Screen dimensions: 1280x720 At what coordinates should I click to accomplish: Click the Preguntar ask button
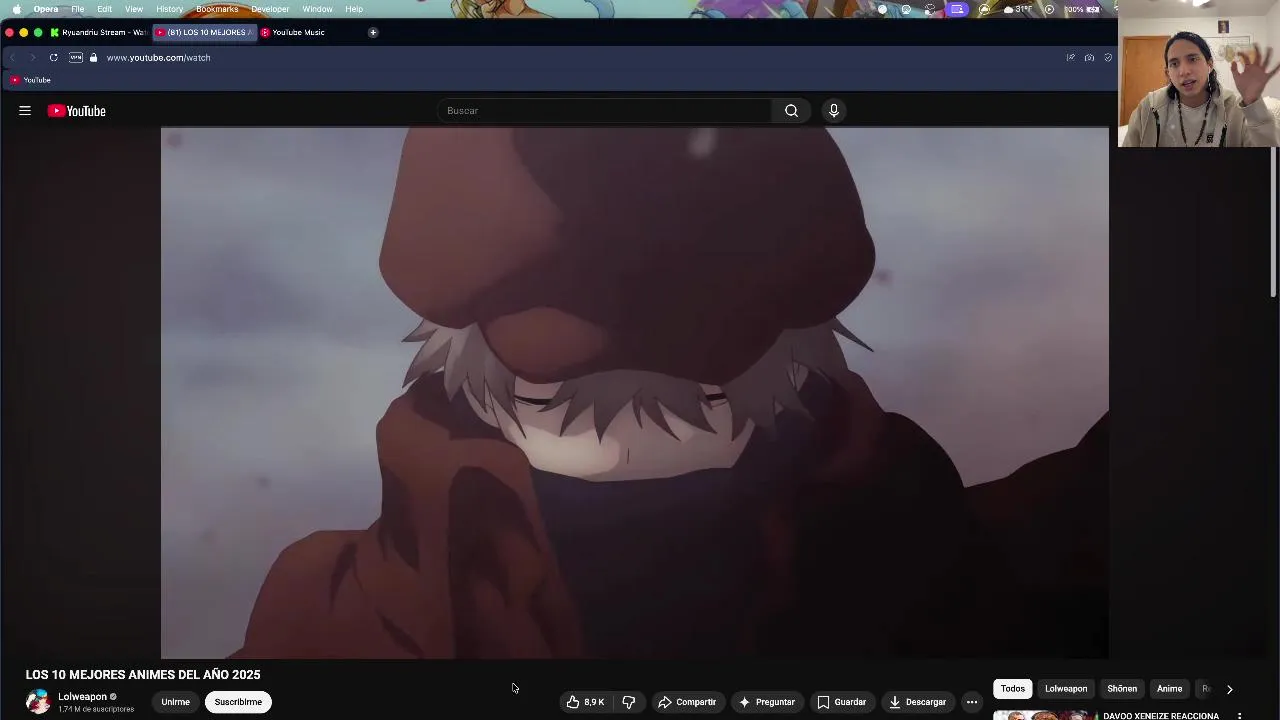[x=767, y=702]
